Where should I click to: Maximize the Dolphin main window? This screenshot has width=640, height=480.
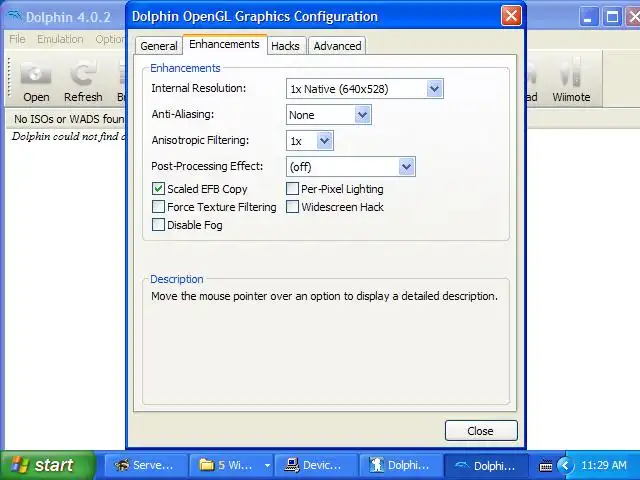612,17
